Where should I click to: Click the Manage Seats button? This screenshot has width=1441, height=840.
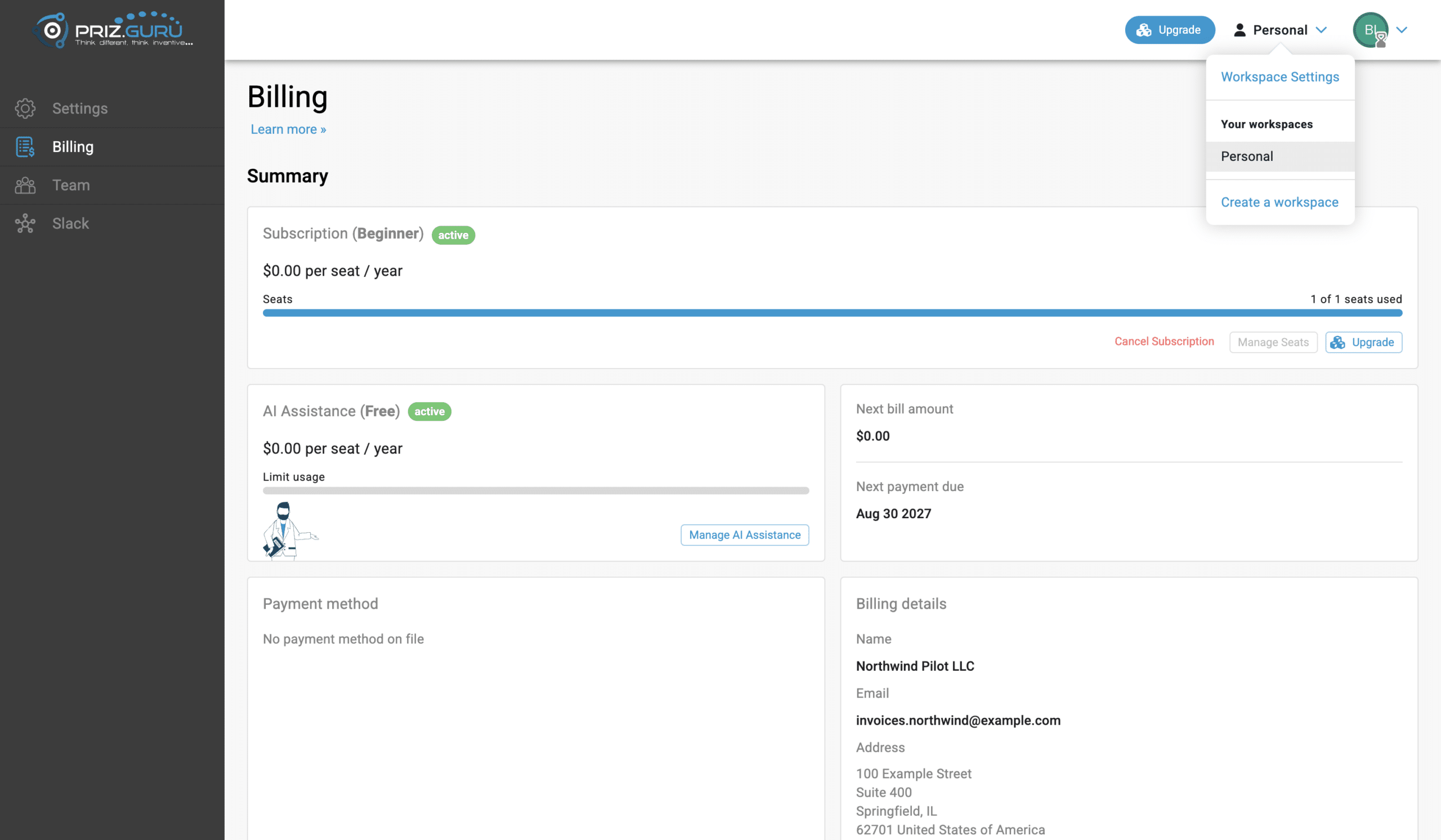1273,342
